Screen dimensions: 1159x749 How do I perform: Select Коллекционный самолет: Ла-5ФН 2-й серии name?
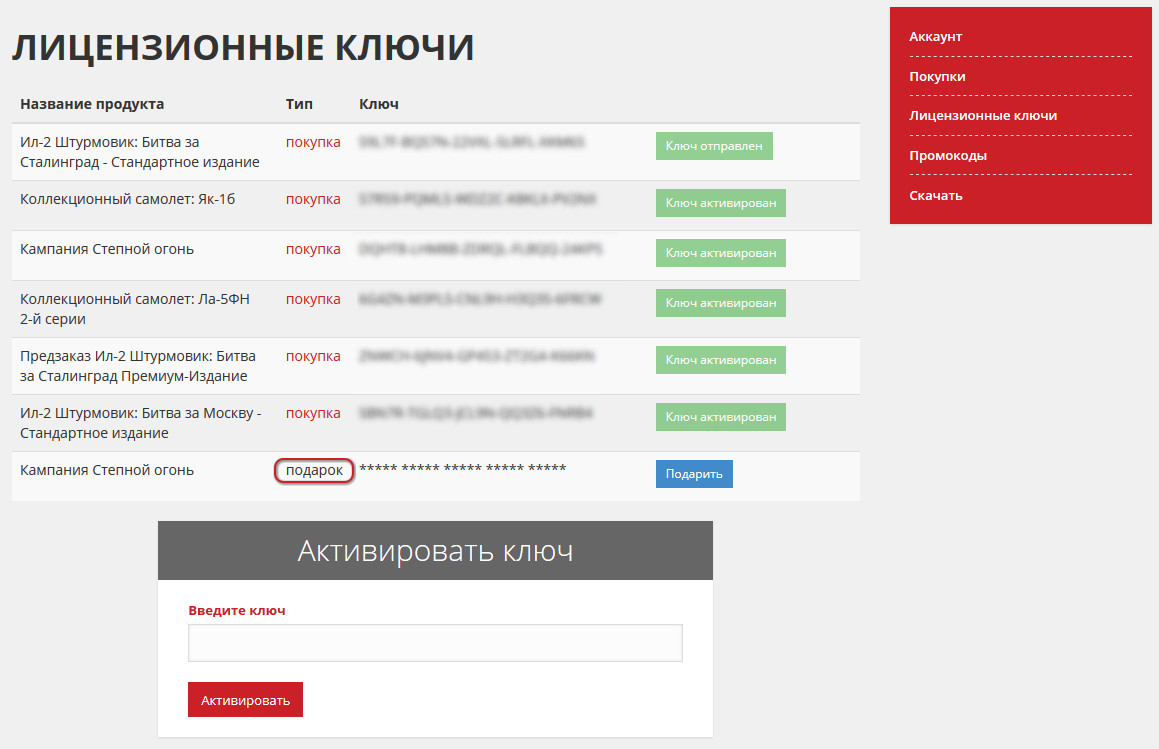click(x=135, y=308)
